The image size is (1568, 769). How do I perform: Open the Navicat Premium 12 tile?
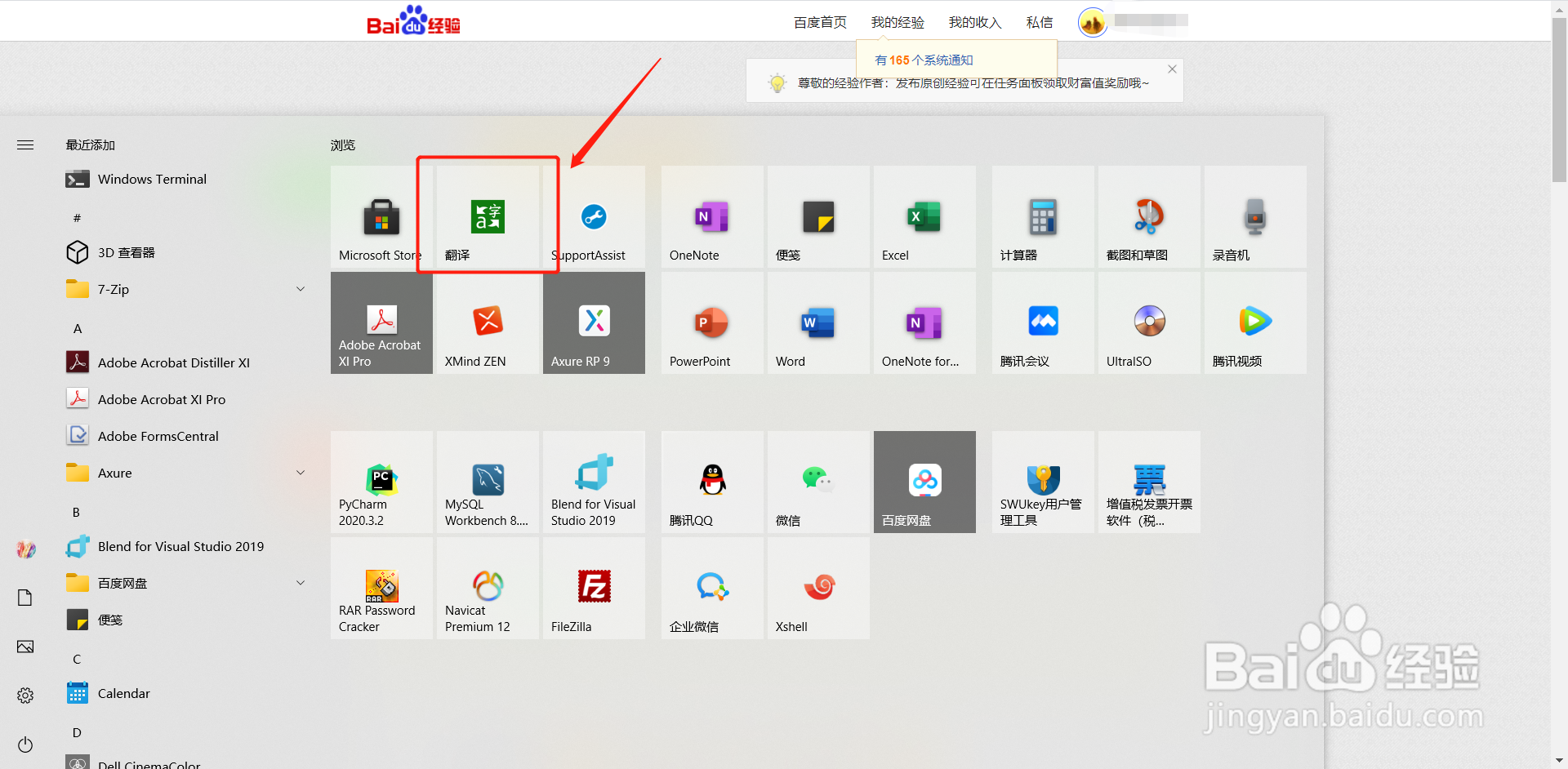point(488,589)
